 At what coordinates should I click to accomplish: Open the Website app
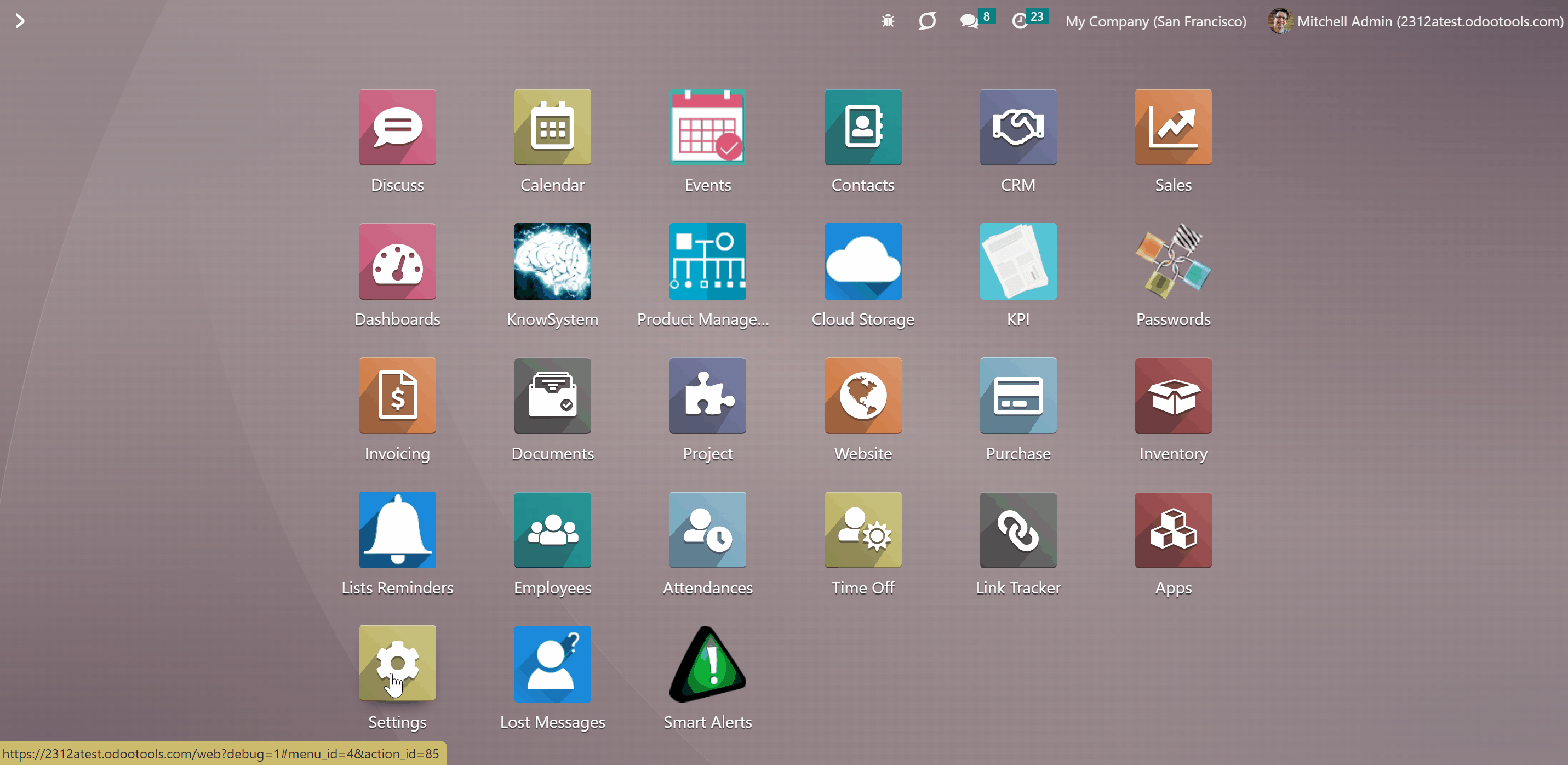click(863, 396)
